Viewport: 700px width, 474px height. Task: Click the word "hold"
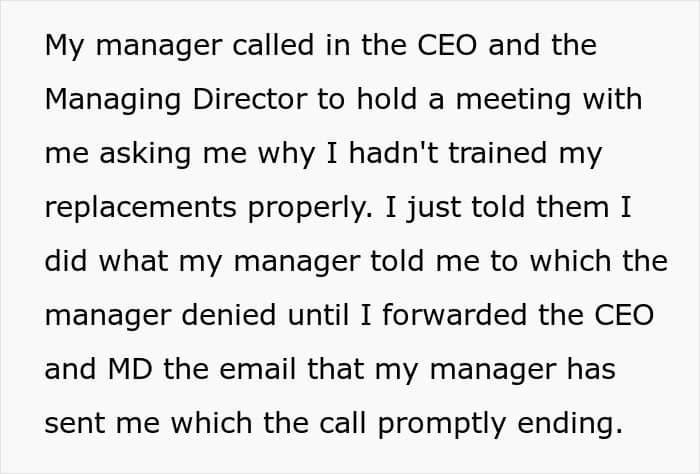pyautogui.click(x=387, y=99)
